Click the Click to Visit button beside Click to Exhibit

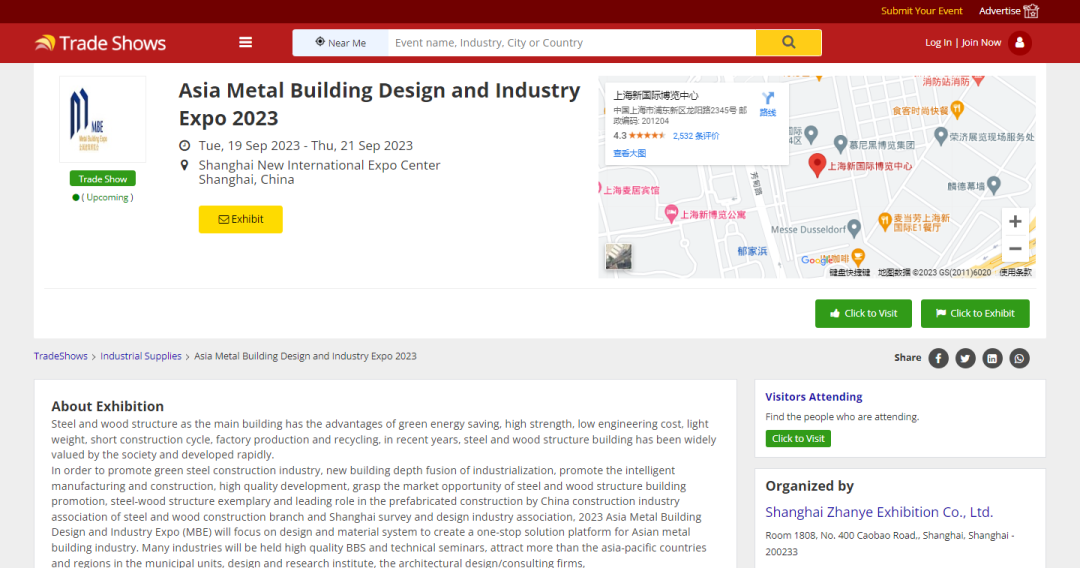pos(864,313)
